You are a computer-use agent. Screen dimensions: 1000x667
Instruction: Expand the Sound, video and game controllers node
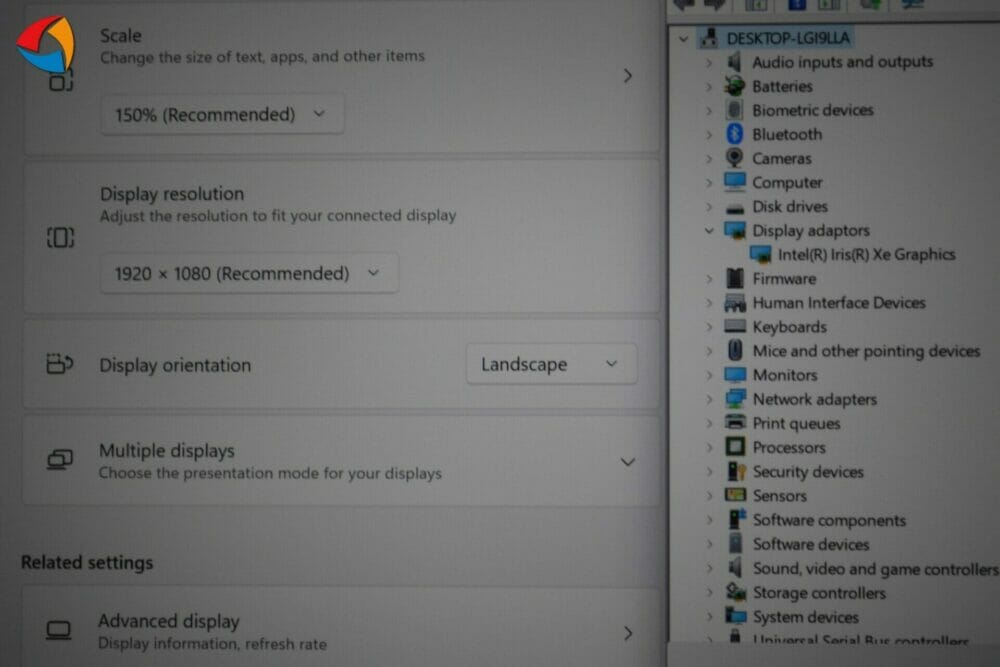click(709, 568)
